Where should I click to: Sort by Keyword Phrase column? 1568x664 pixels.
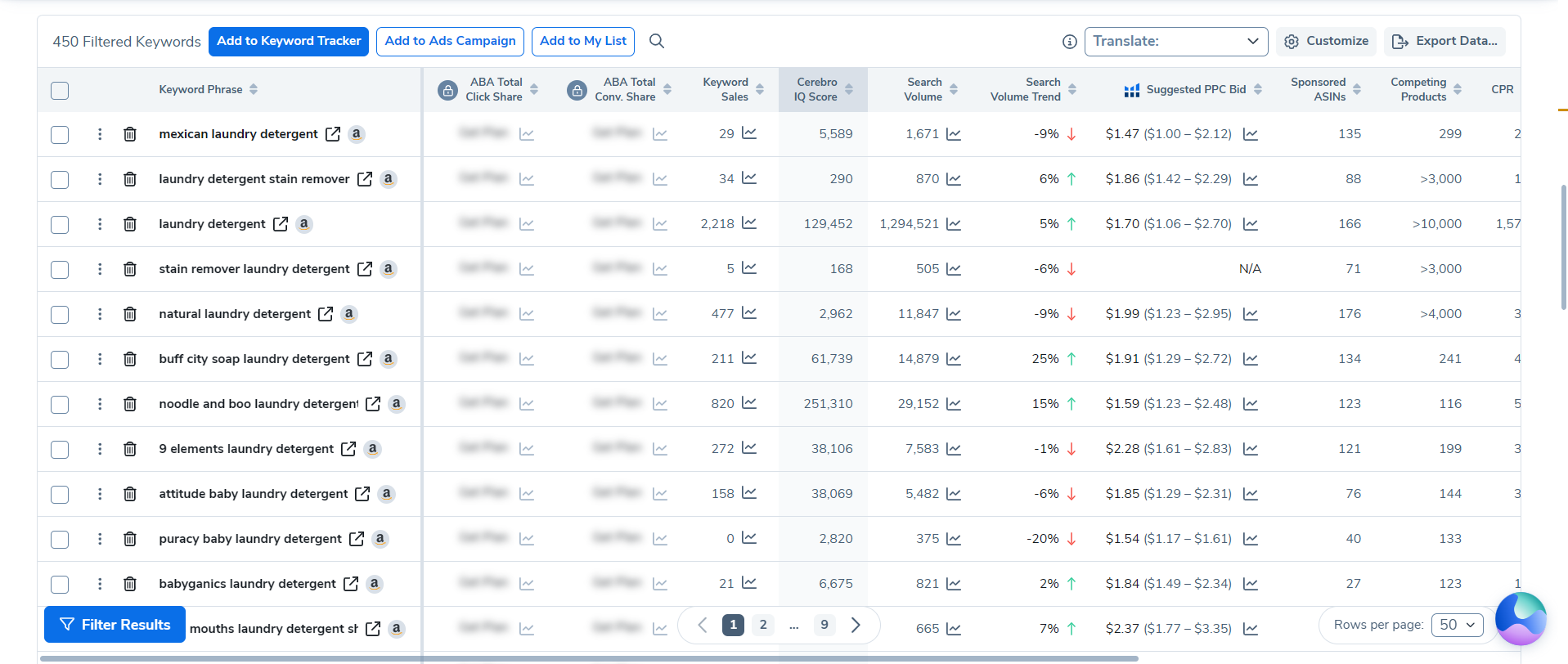[254, 90]
